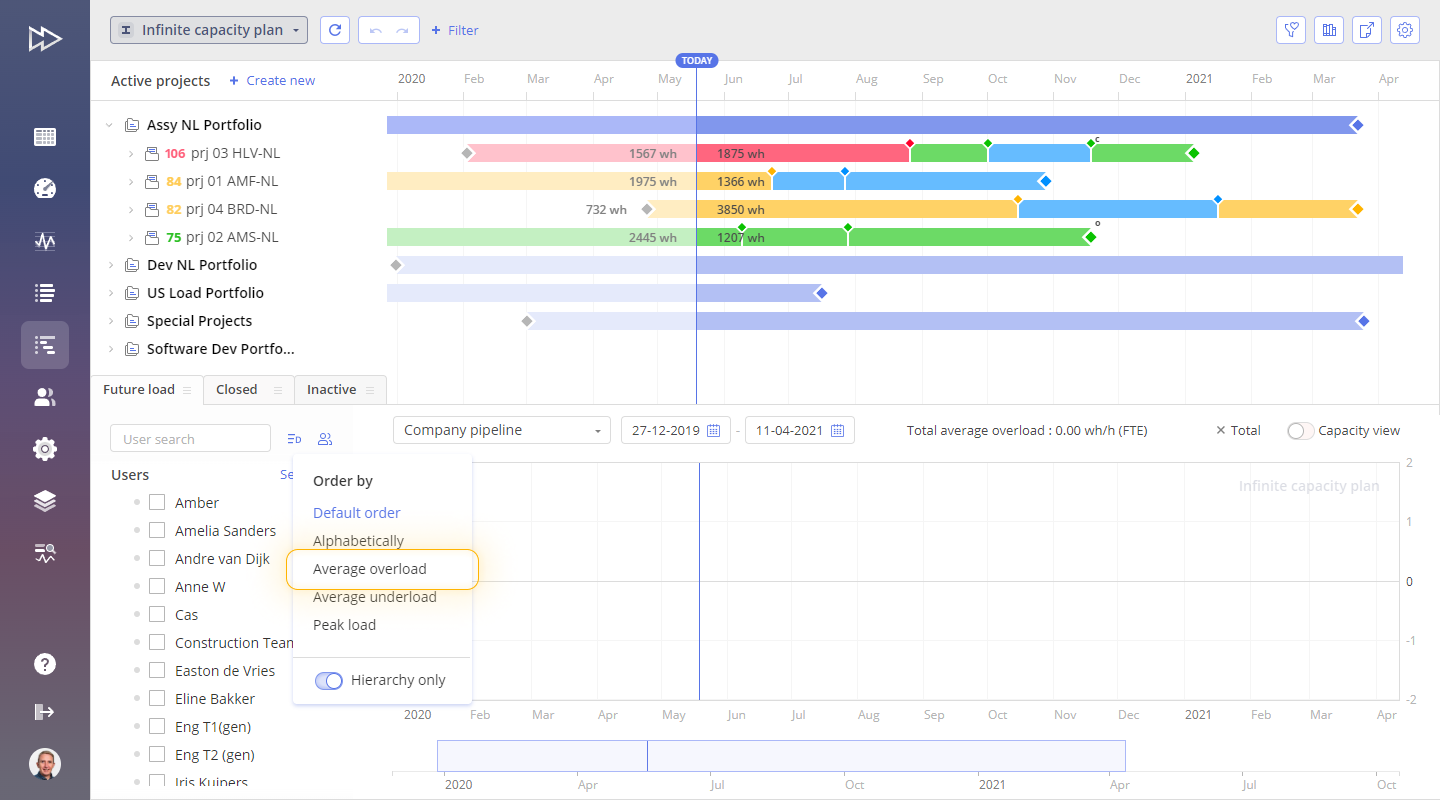This screenshot has height=800, width=1440.
Task: Open the help question mark icon
Action: pos(45,664)
